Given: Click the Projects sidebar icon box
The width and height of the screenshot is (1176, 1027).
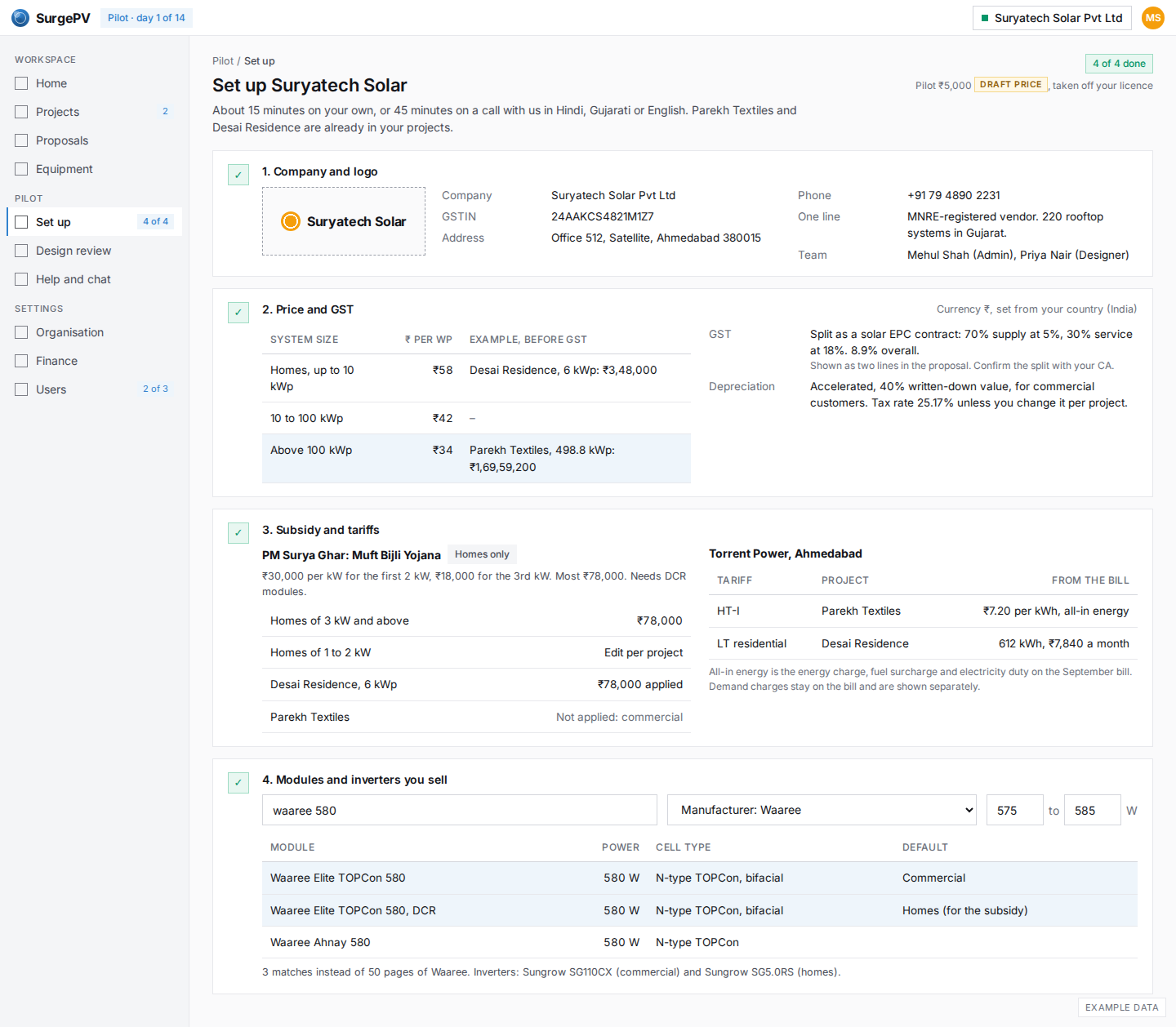Looking at the screenshot, I should (x=21, y=112).
